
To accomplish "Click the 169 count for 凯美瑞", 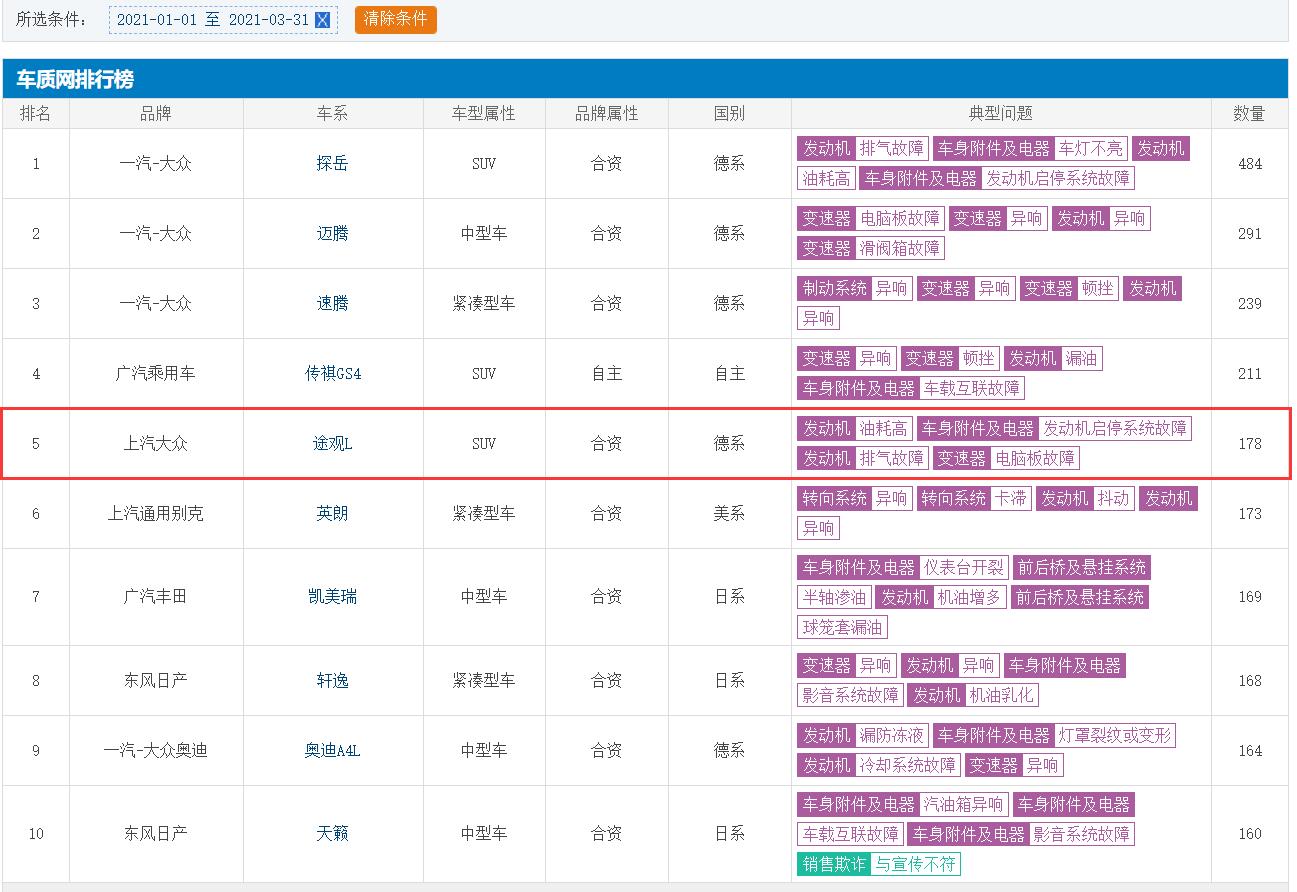I will 1250,597.
